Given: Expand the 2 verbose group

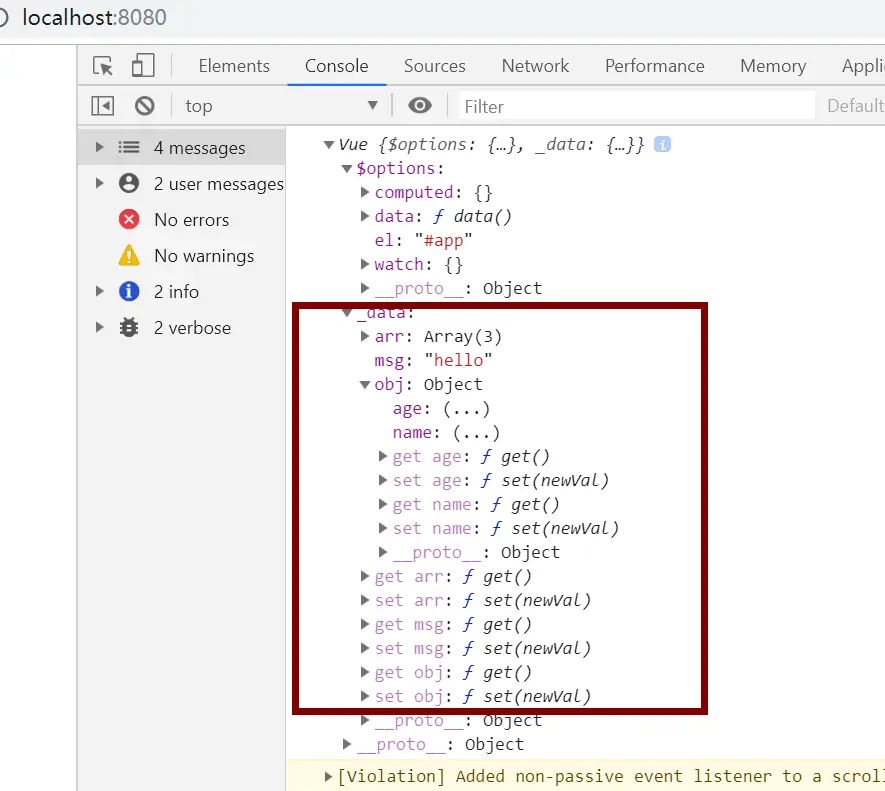Looking at the screenshot, I should click(x=99, y=327).
